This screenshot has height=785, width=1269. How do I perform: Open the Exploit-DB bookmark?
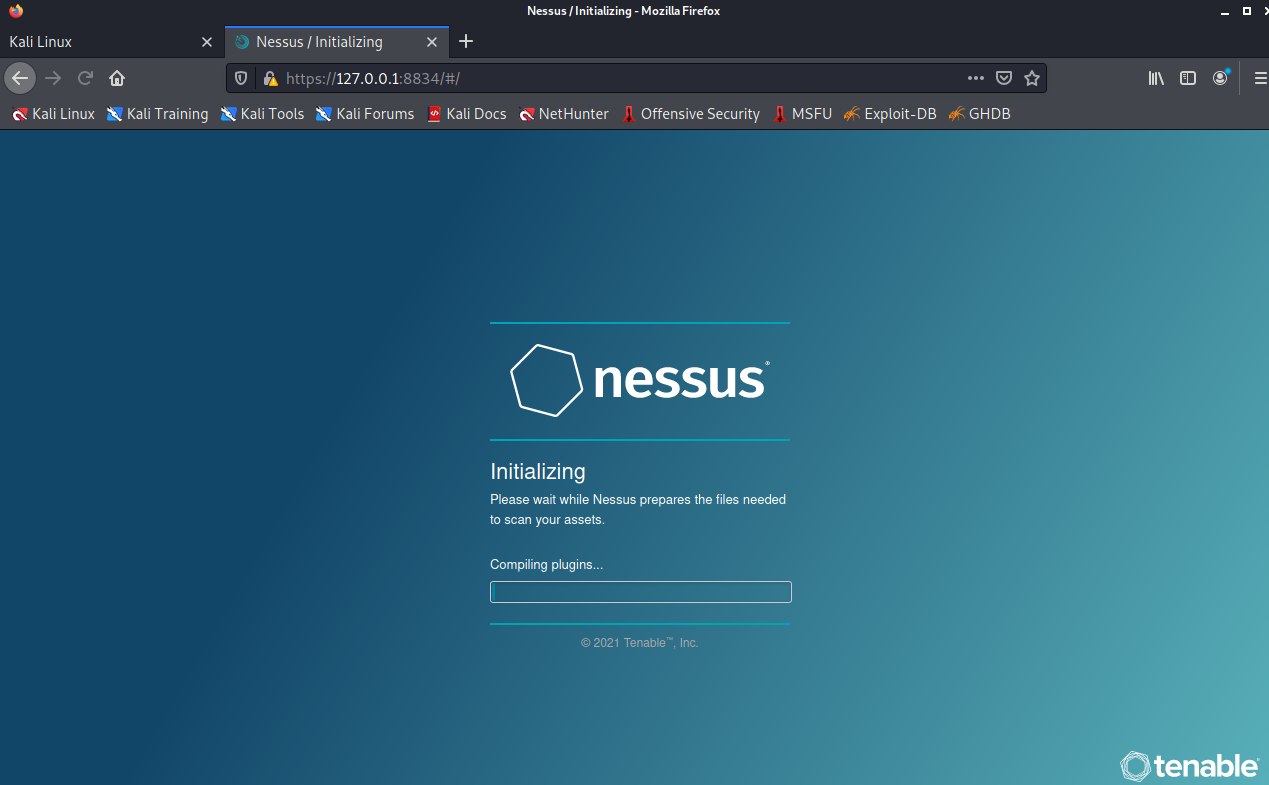(x=889, y=114)
